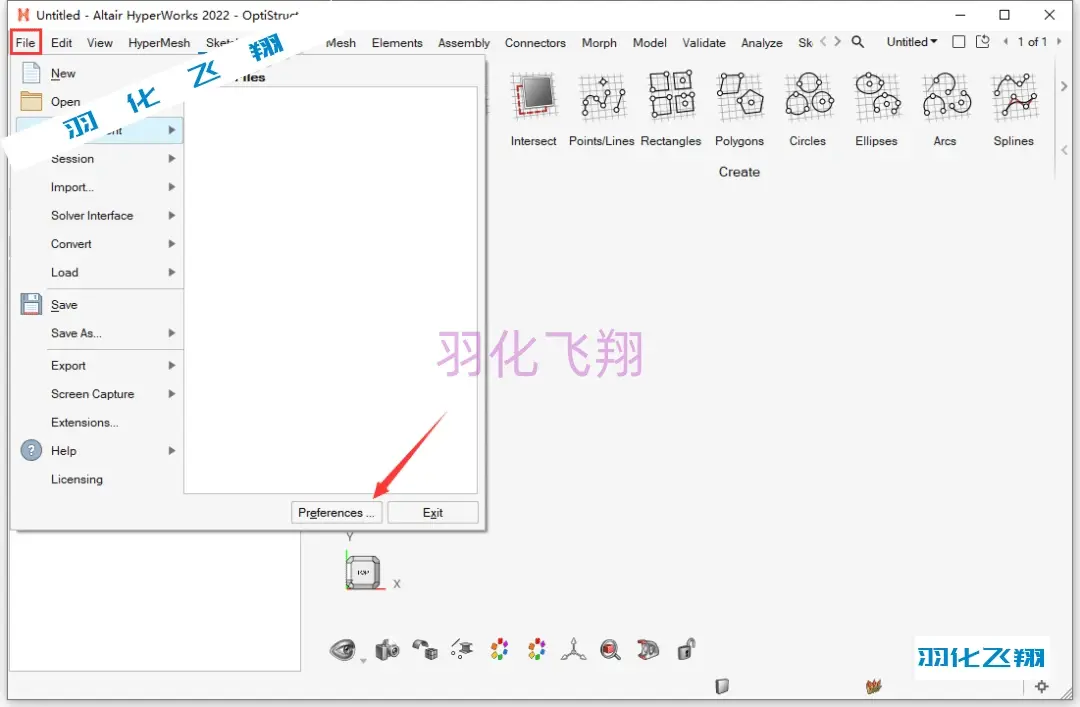The image size is (1080, 707).
Task: Click the magnifier over red cube icon
Action: click(610, 649)
